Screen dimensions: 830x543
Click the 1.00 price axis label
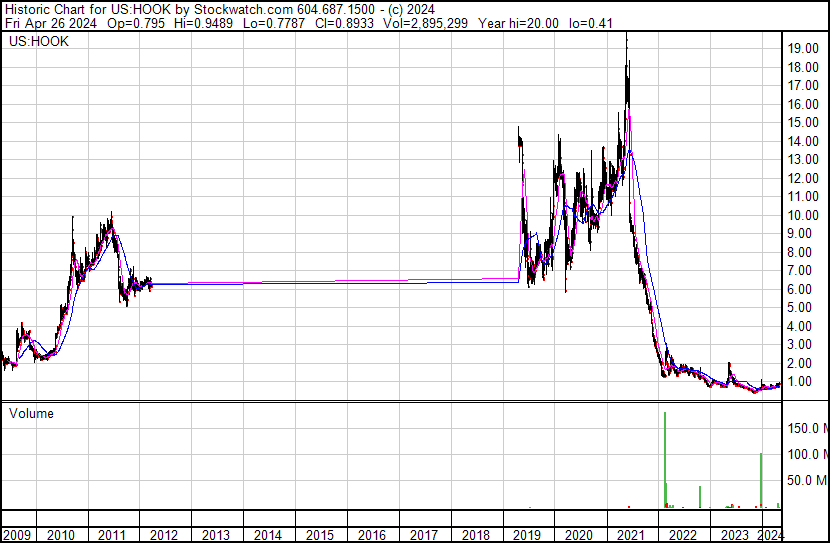point(802,381)
